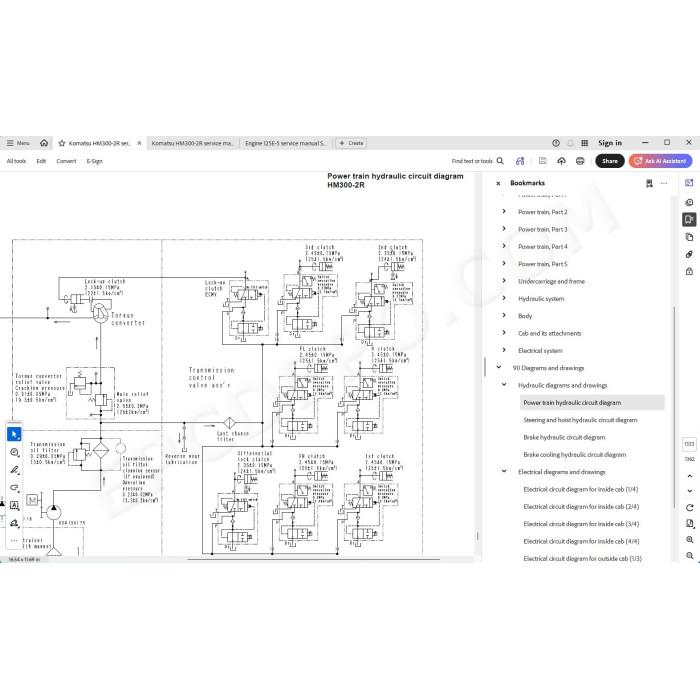Open the Edit menu item

coord(41,161)
